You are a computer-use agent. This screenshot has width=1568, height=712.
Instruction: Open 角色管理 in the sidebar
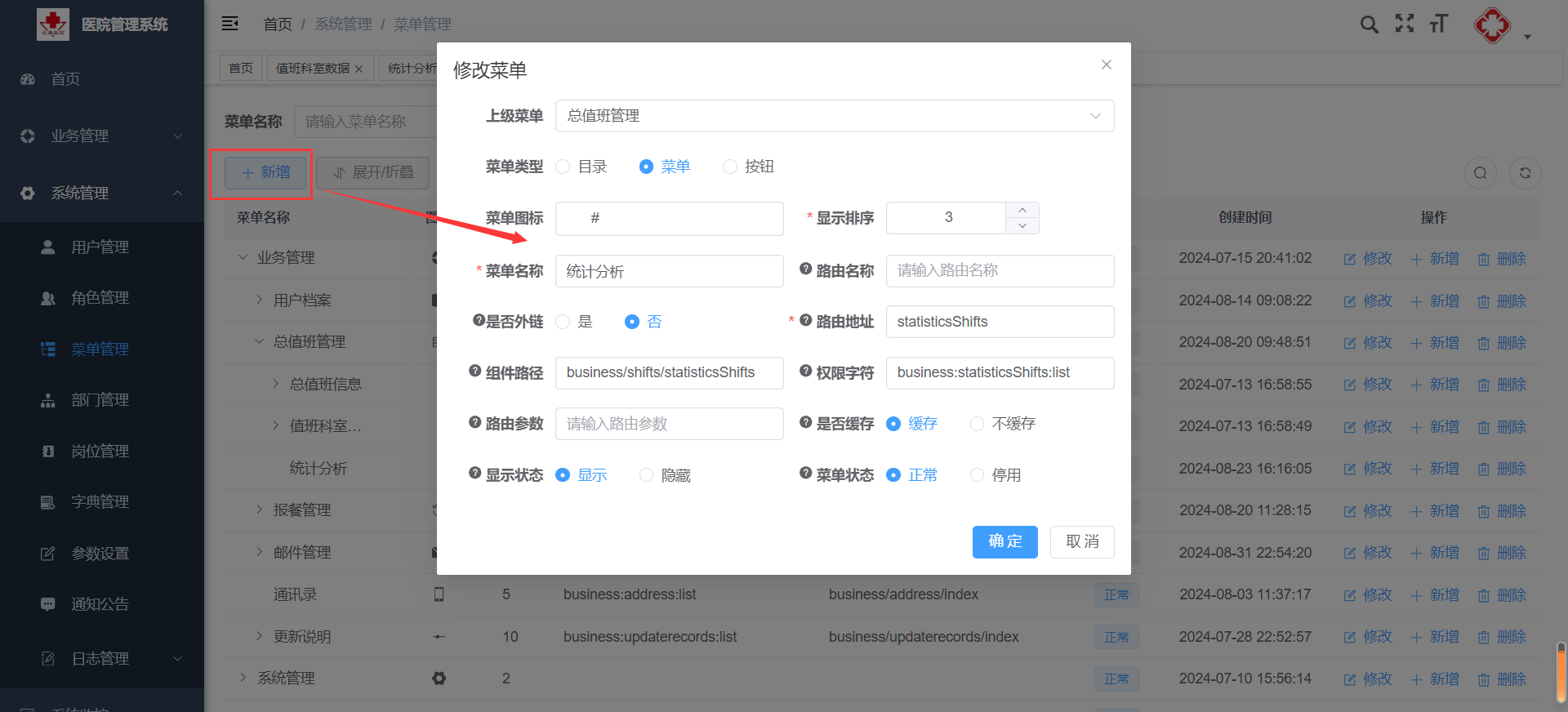click(x=100, y=298)
